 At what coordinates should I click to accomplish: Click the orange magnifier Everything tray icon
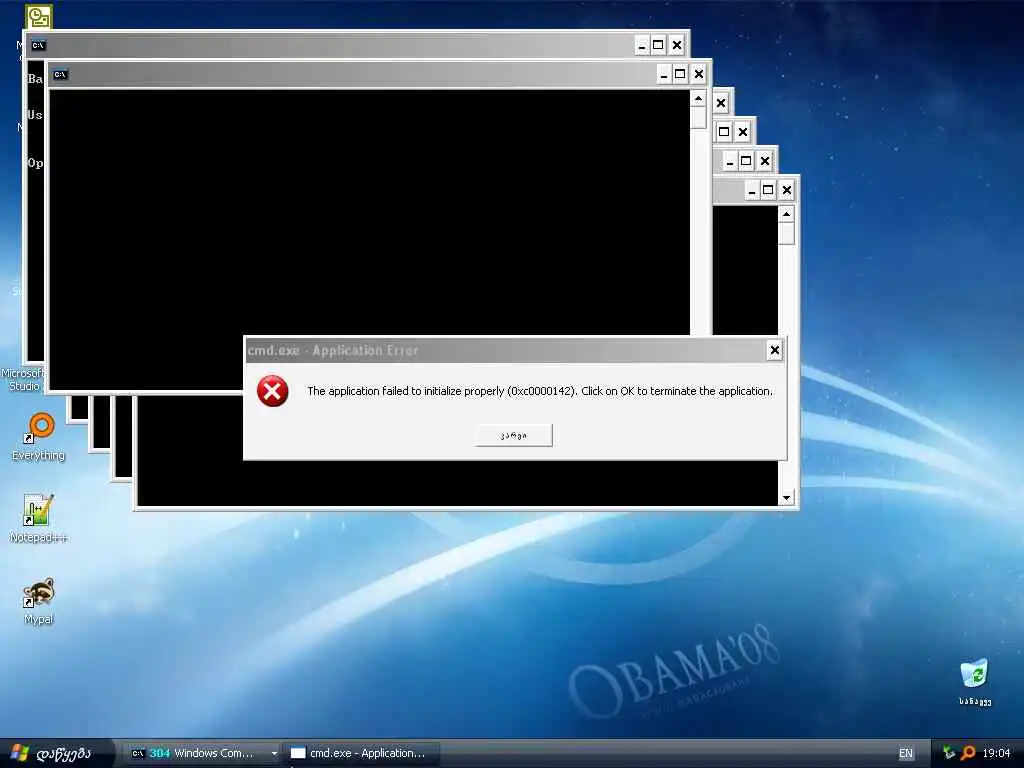point(968,753)
